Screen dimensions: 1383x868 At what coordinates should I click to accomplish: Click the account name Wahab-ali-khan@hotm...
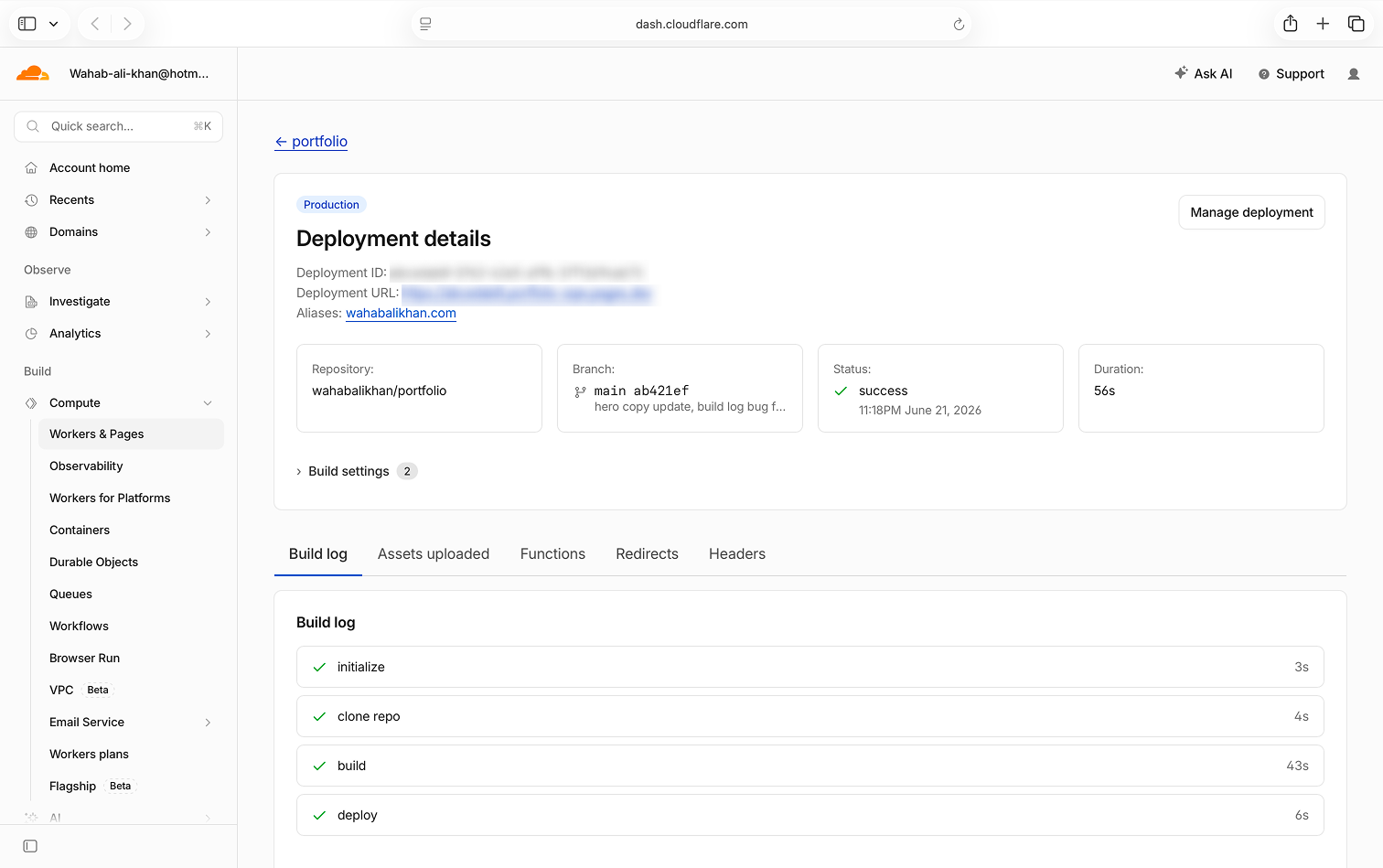(139, 73)
